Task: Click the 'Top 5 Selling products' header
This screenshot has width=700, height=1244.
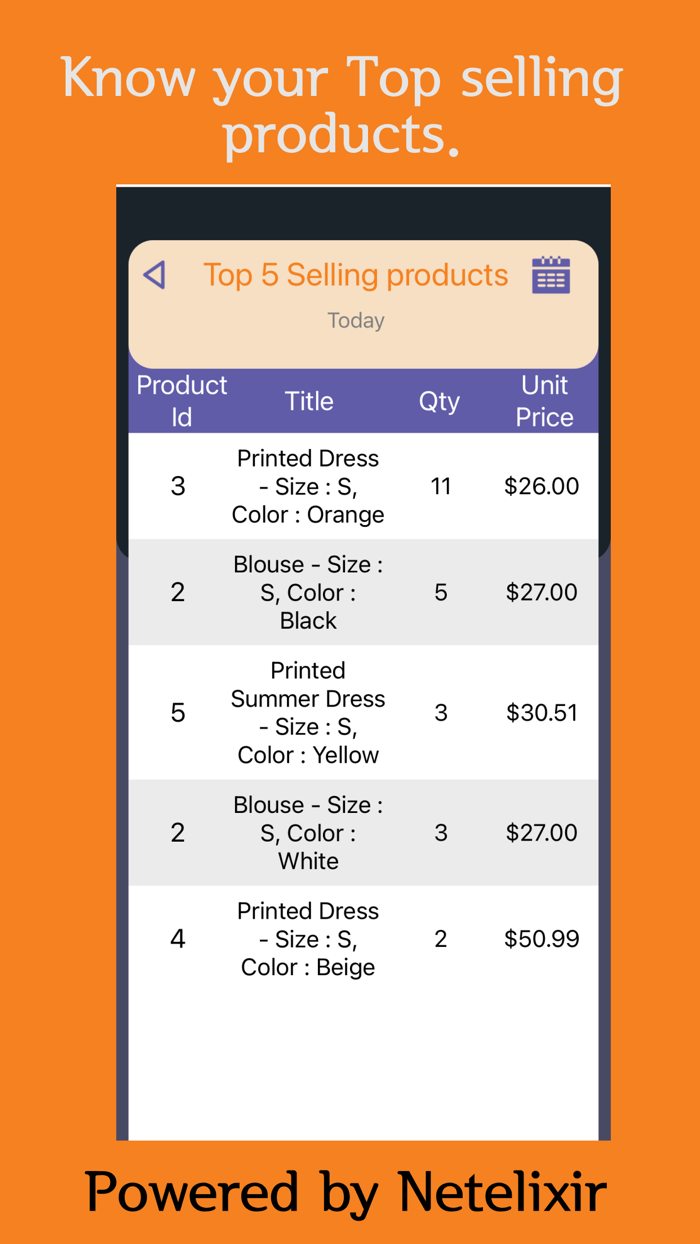Action: click(x=356, y=274)
